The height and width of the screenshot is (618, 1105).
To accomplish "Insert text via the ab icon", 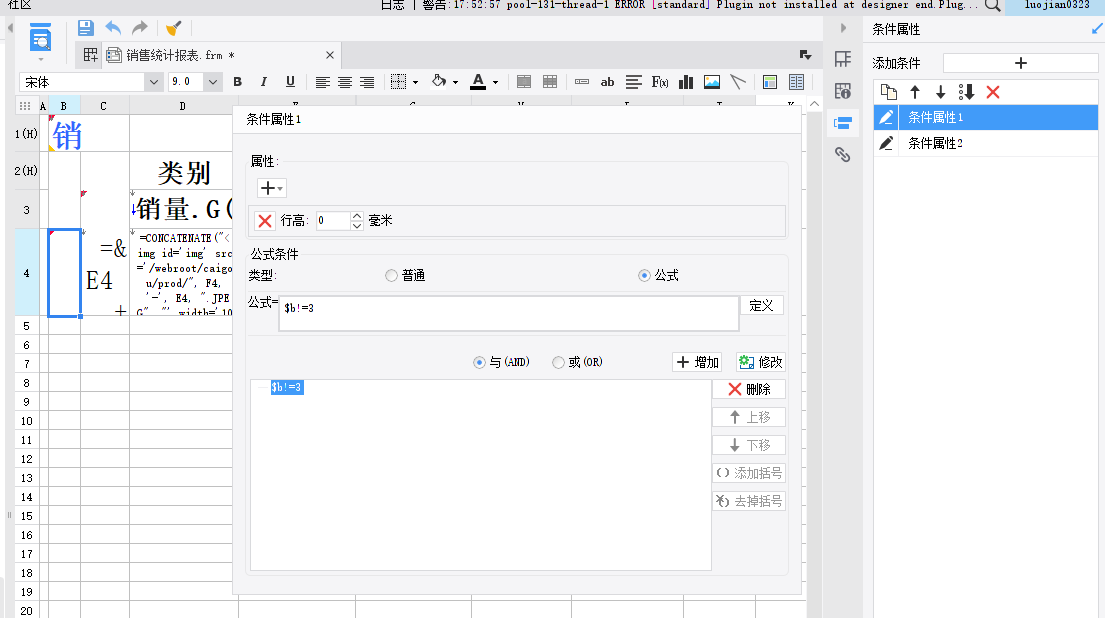I will (607, 82).
